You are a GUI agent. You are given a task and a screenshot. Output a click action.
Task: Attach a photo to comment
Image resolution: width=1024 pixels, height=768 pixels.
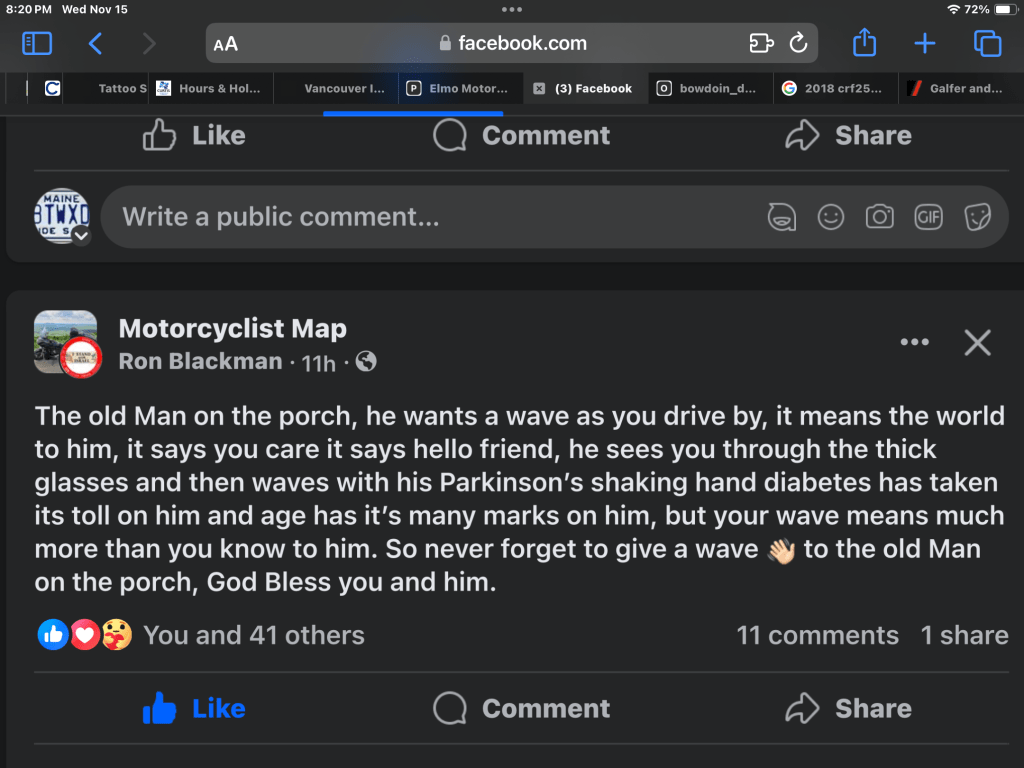(880, 217)
